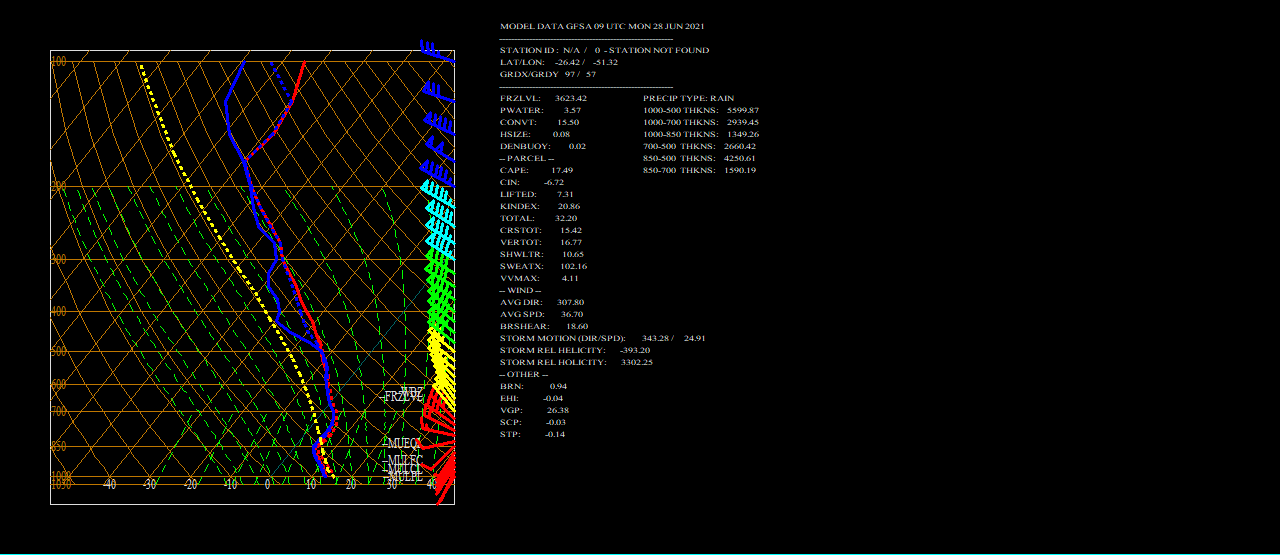1280x555 pixels.
Task: Click the 400 pressure level label
Action: pos(58,311)
